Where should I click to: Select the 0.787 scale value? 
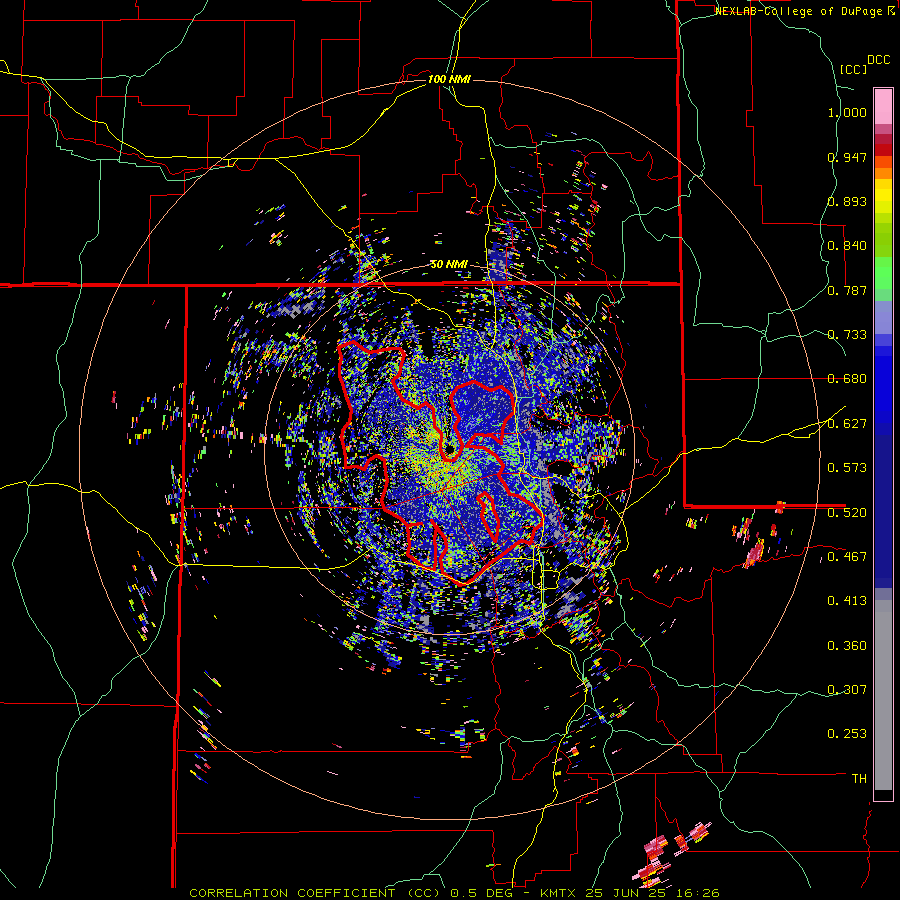847,290
